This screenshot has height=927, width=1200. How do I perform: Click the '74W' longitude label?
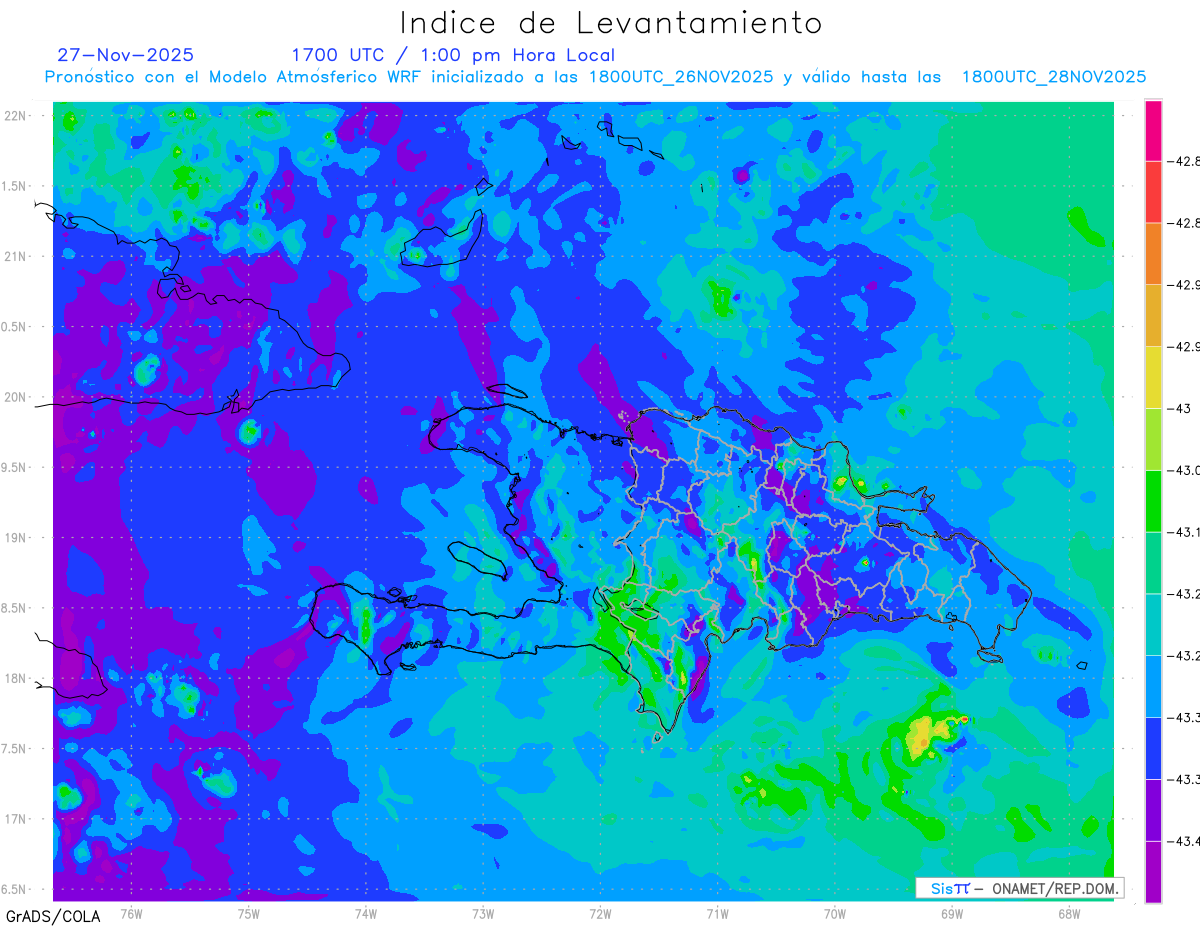pos(366,913)
